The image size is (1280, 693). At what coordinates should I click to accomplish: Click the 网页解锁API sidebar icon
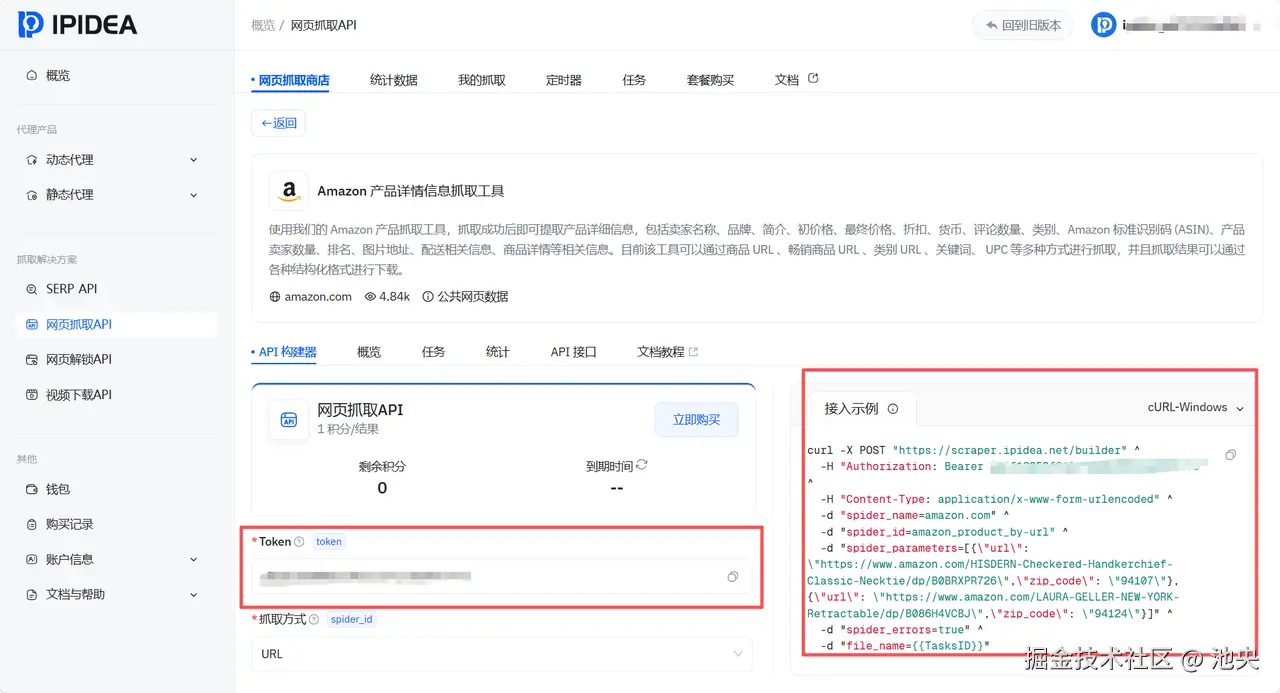coord(32,359)
